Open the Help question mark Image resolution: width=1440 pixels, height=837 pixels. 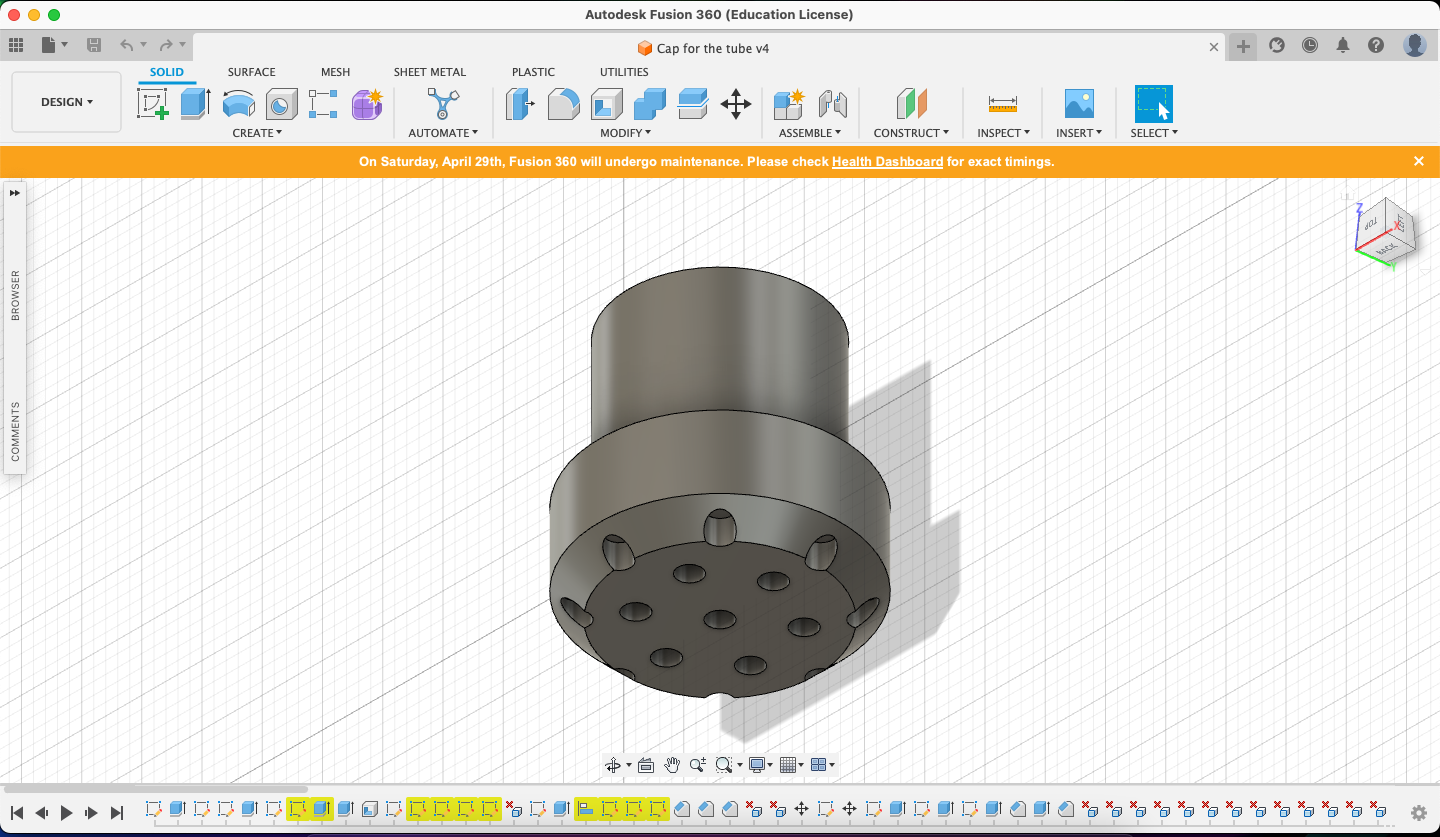coord(1376,45)
